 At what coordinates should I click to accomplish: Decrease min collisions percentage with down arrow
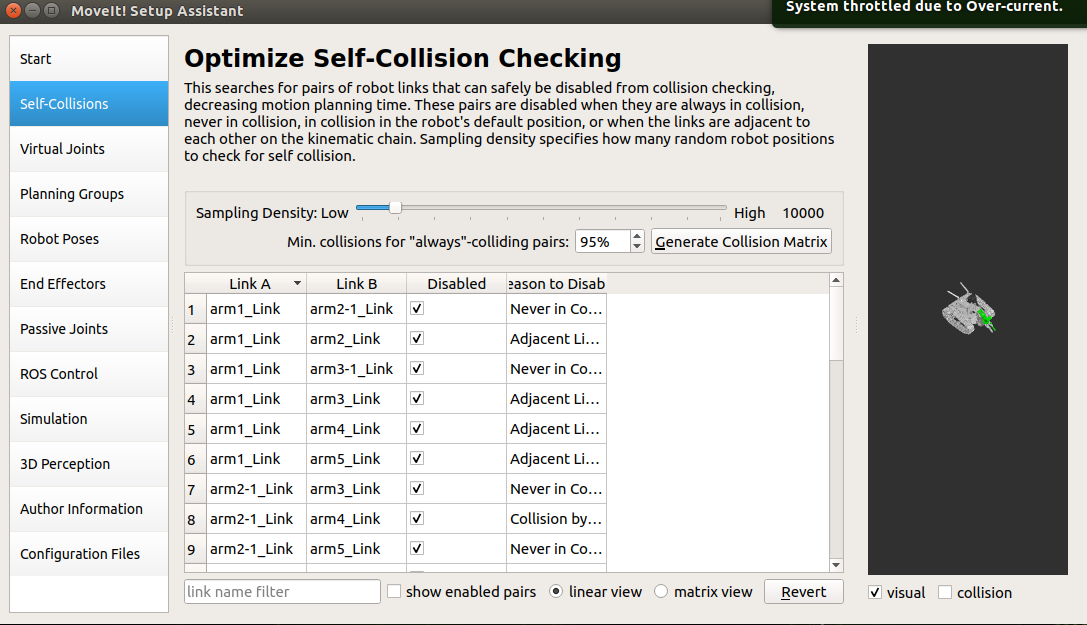[637, 247]
